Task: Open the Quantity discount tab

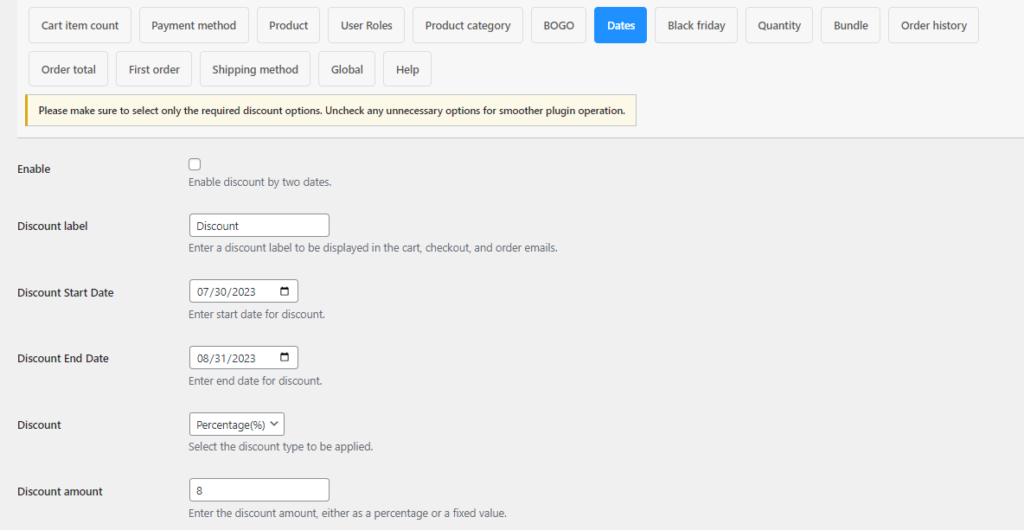Action: click(779, 25)
